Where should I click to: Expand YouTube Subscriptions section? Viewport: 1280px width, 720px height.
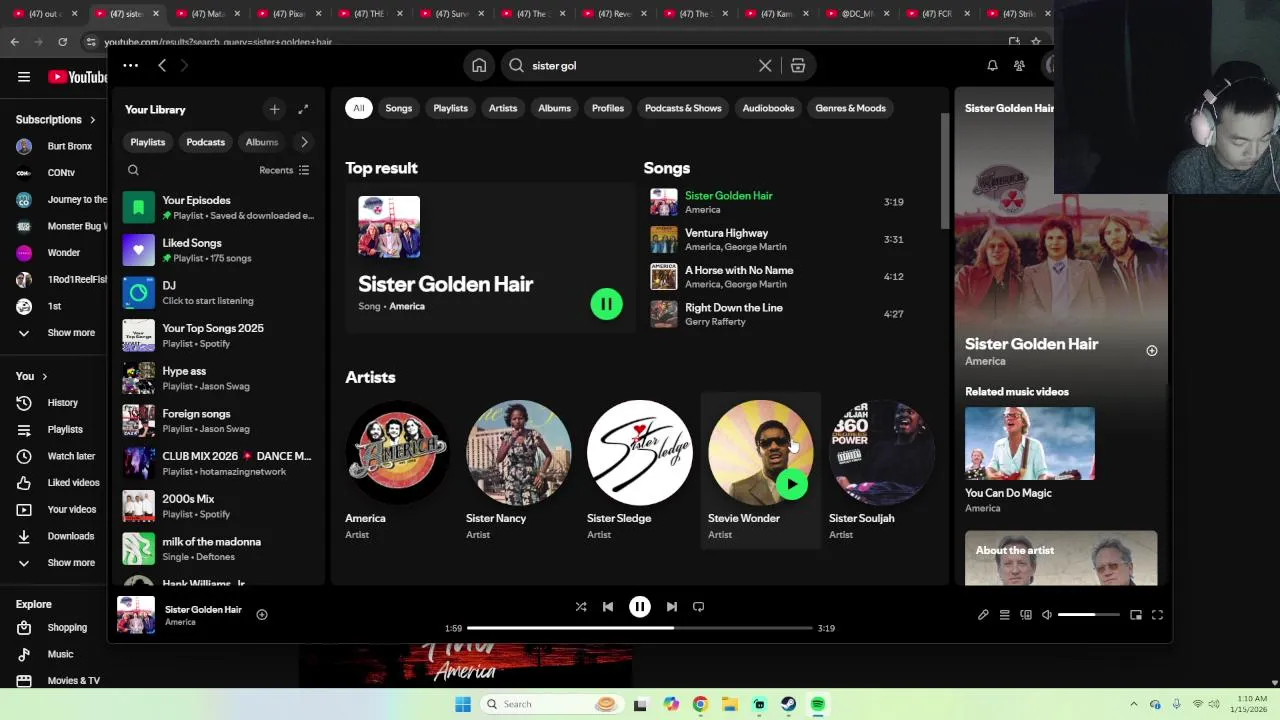coord(56,119)
